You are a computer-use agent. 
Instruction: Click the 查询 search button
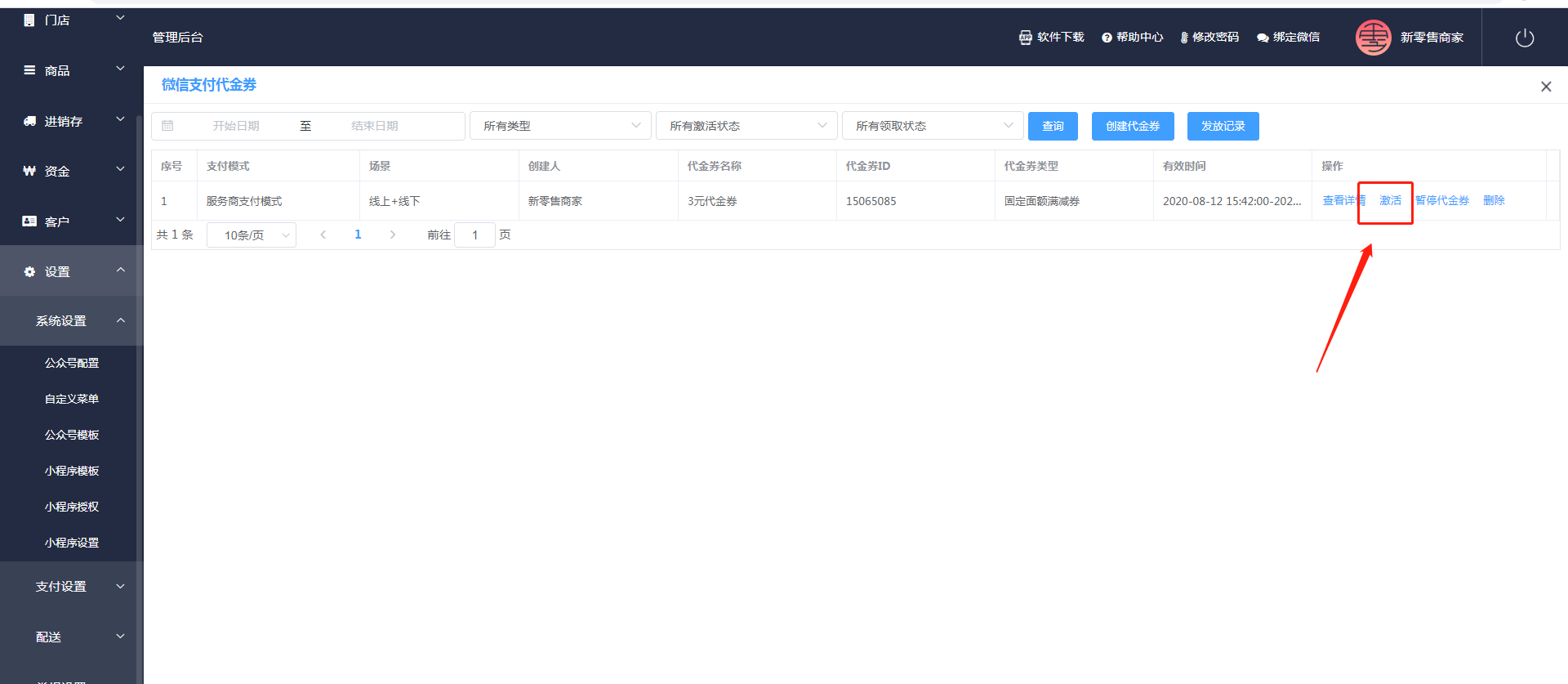(x=1053, y=126)
